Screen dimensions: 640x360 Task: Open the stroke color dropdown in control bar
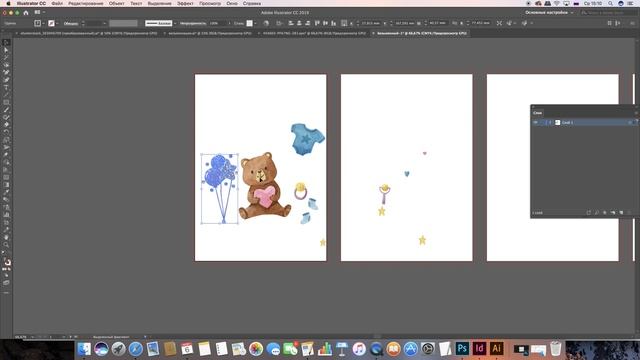(57, 23)
